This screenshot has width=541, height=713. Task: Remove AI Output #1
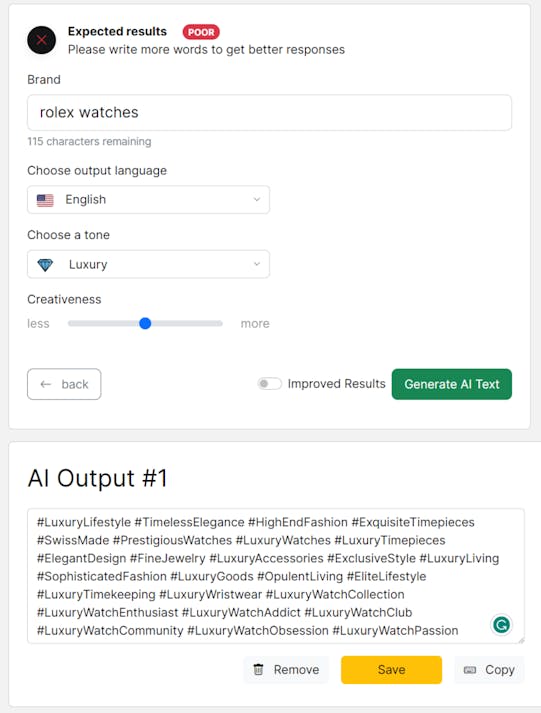click(x=286, y=670)
